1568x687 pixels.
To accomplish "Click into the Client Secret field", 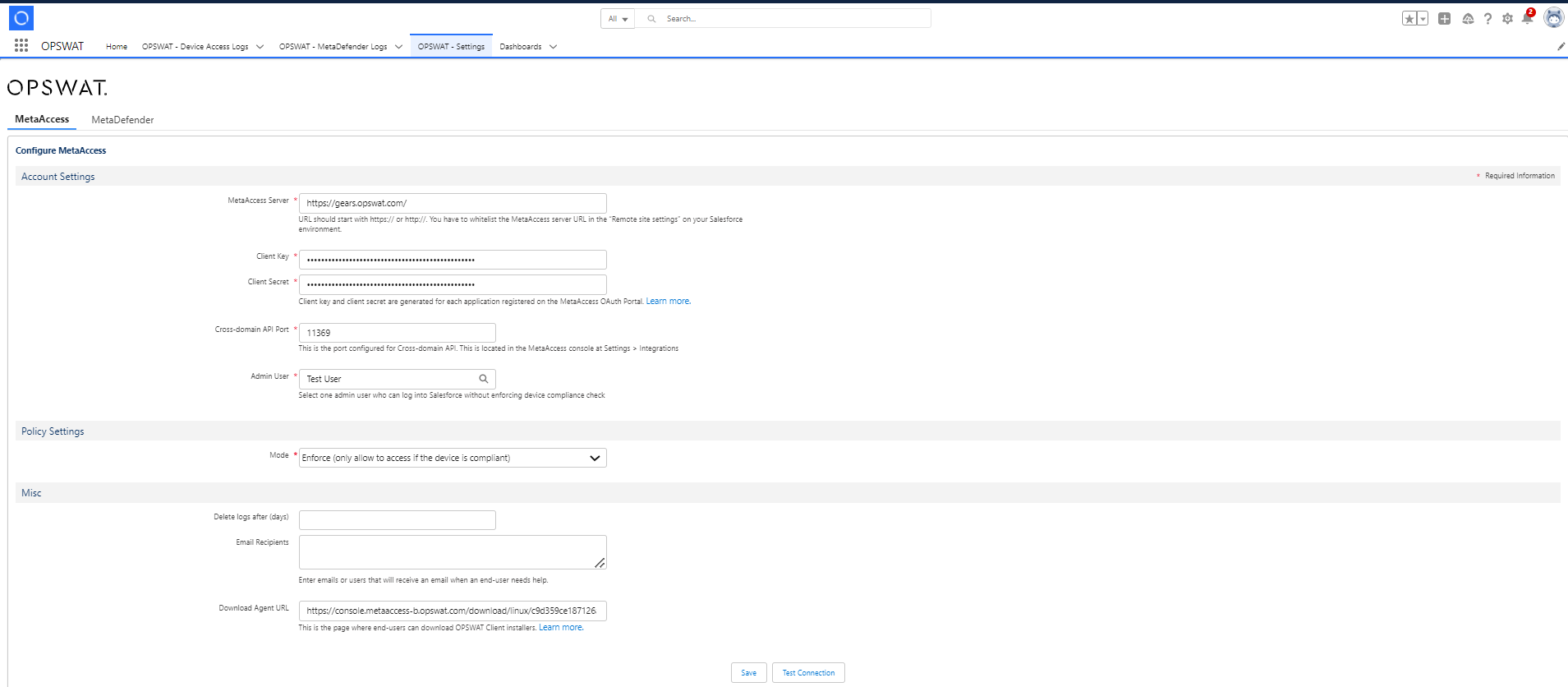I will (x=453, y=284).
